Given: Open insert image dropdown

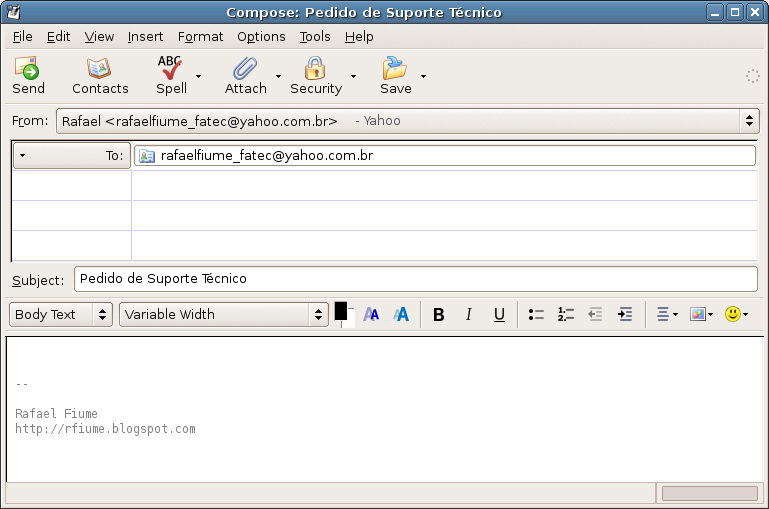Looking at the screenshot, I should pos(701,314).
